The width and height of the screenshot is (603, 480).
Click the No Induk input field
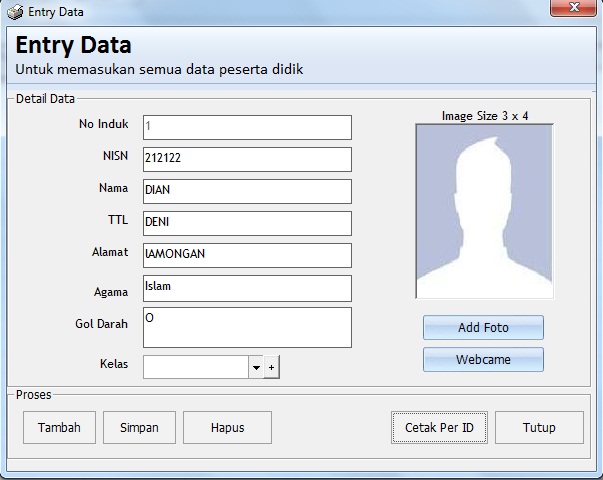[247, 127]
